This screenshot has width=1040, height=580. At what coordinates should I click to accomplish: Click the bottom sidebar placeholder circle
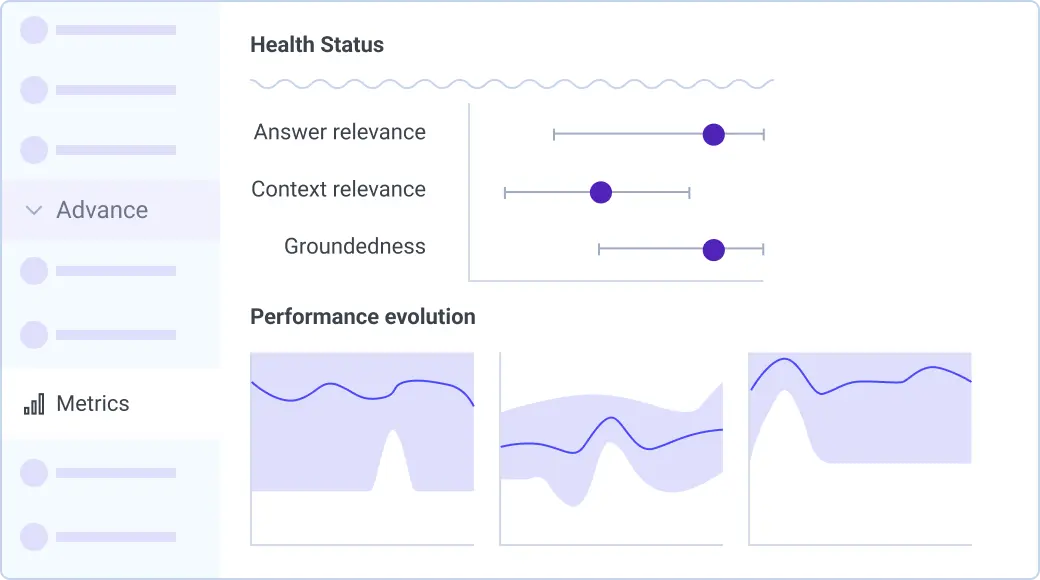click(x=34, y=537)
